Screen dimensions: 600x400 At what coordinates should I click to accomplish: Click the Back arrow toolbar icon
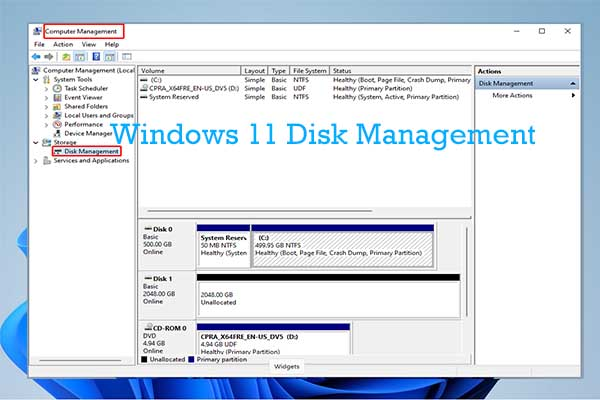[38, 57]
